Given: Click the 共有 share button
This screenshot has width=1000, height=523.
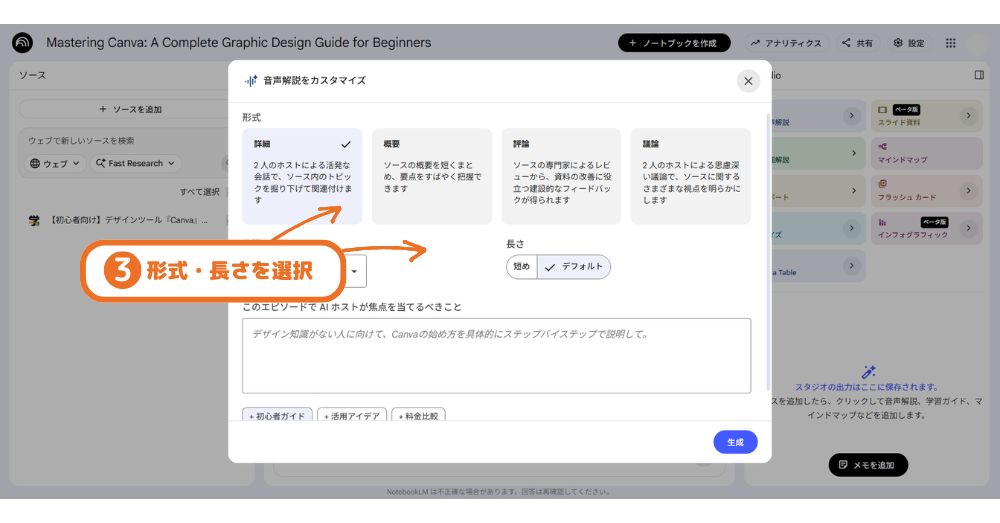Looking at the screenshot, I should 857,43.
